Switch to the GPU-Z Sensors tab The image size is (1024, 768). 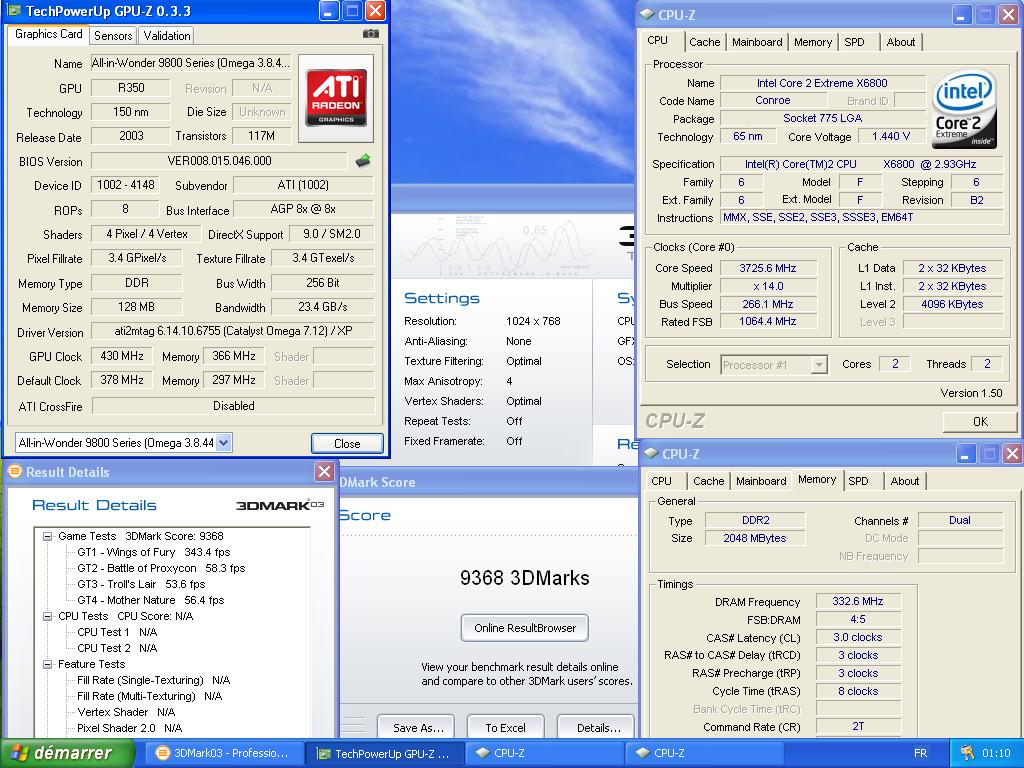[113, 35]
